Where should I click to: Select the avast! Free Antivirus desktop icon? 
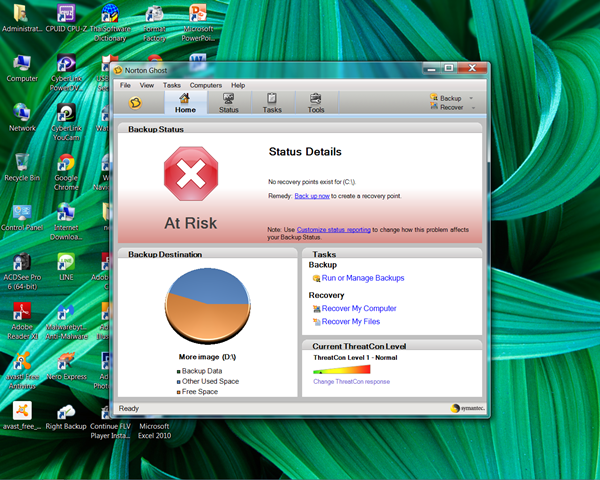click(22, 371)
